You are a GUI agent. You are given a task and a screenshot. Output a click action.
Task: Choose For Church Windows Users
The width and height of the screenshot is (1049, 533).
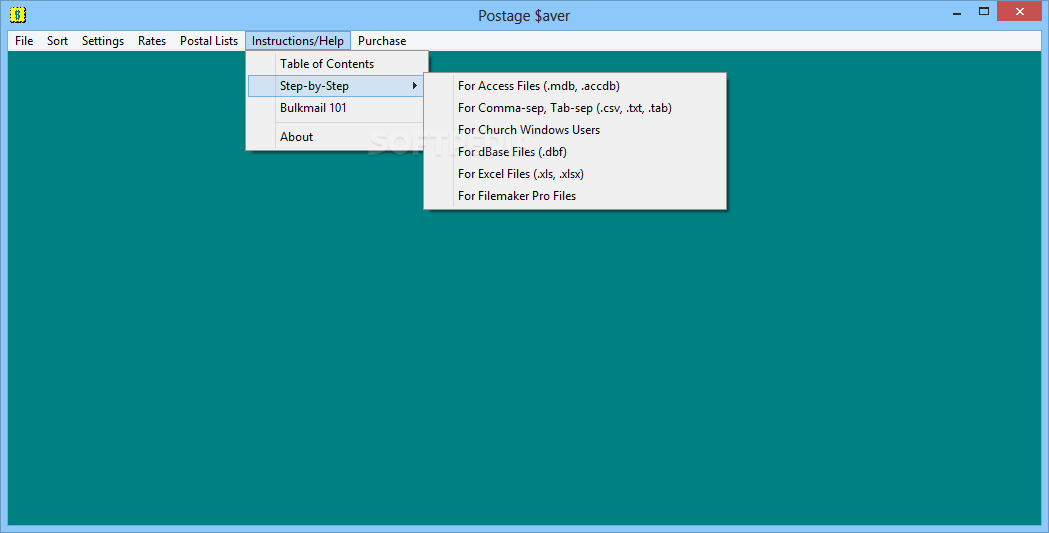point(575,130)
